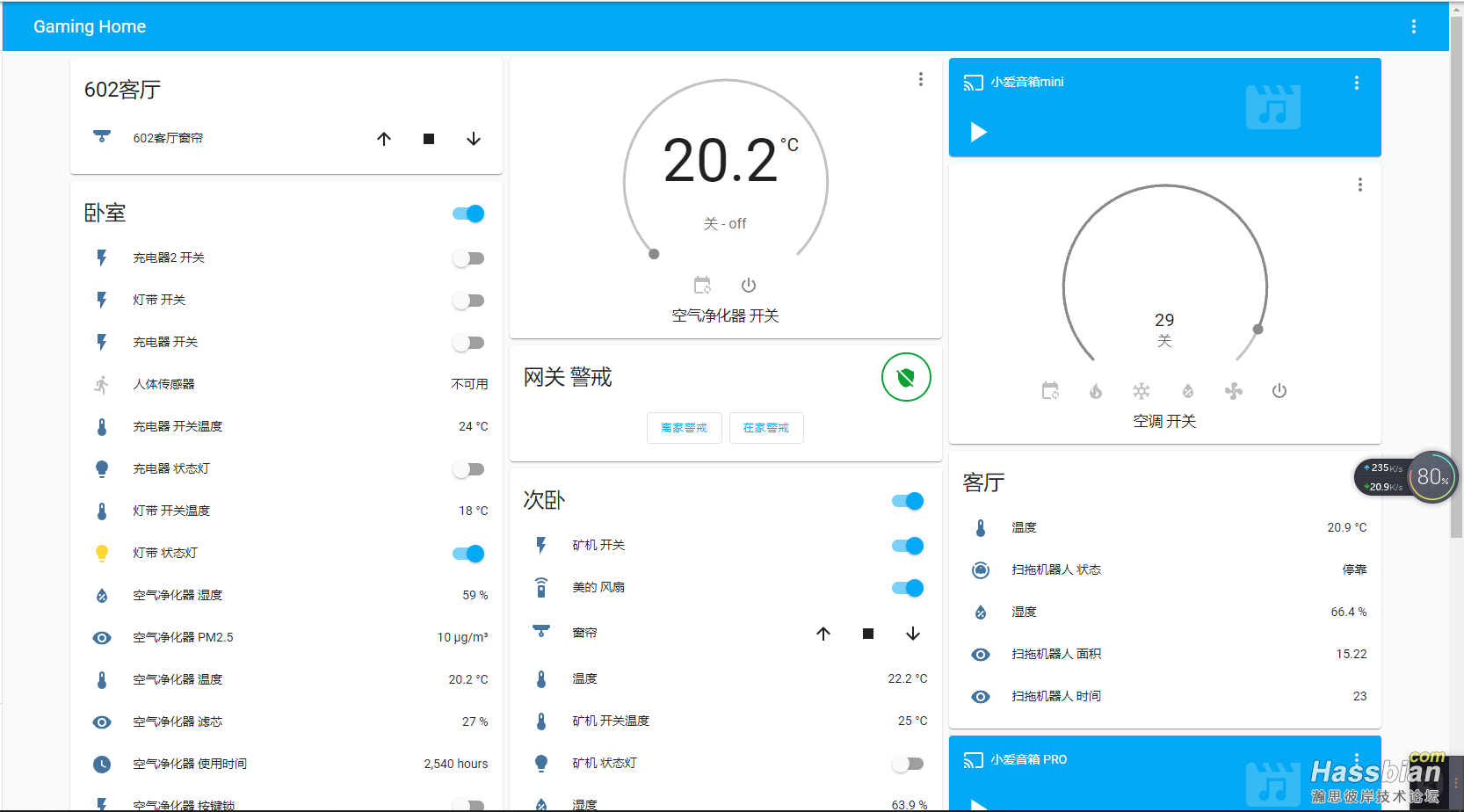The image size is (1464, 812).
Task: Open 矿机 开关温度 sensor row
Action: pos(726,721)
